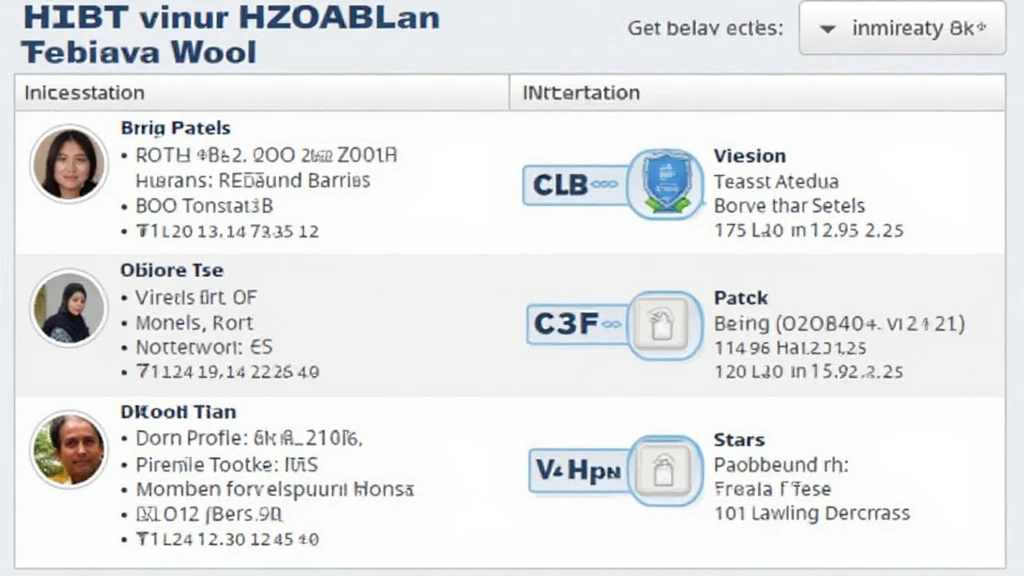Select the C3F label badge

point(577,324)
